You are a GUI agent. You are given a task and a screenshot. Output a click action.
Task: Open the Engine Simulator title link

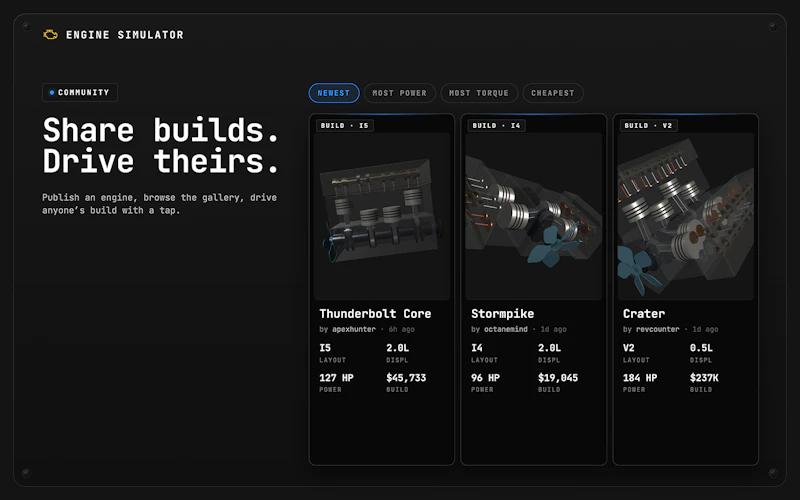[x=124, y=35]
